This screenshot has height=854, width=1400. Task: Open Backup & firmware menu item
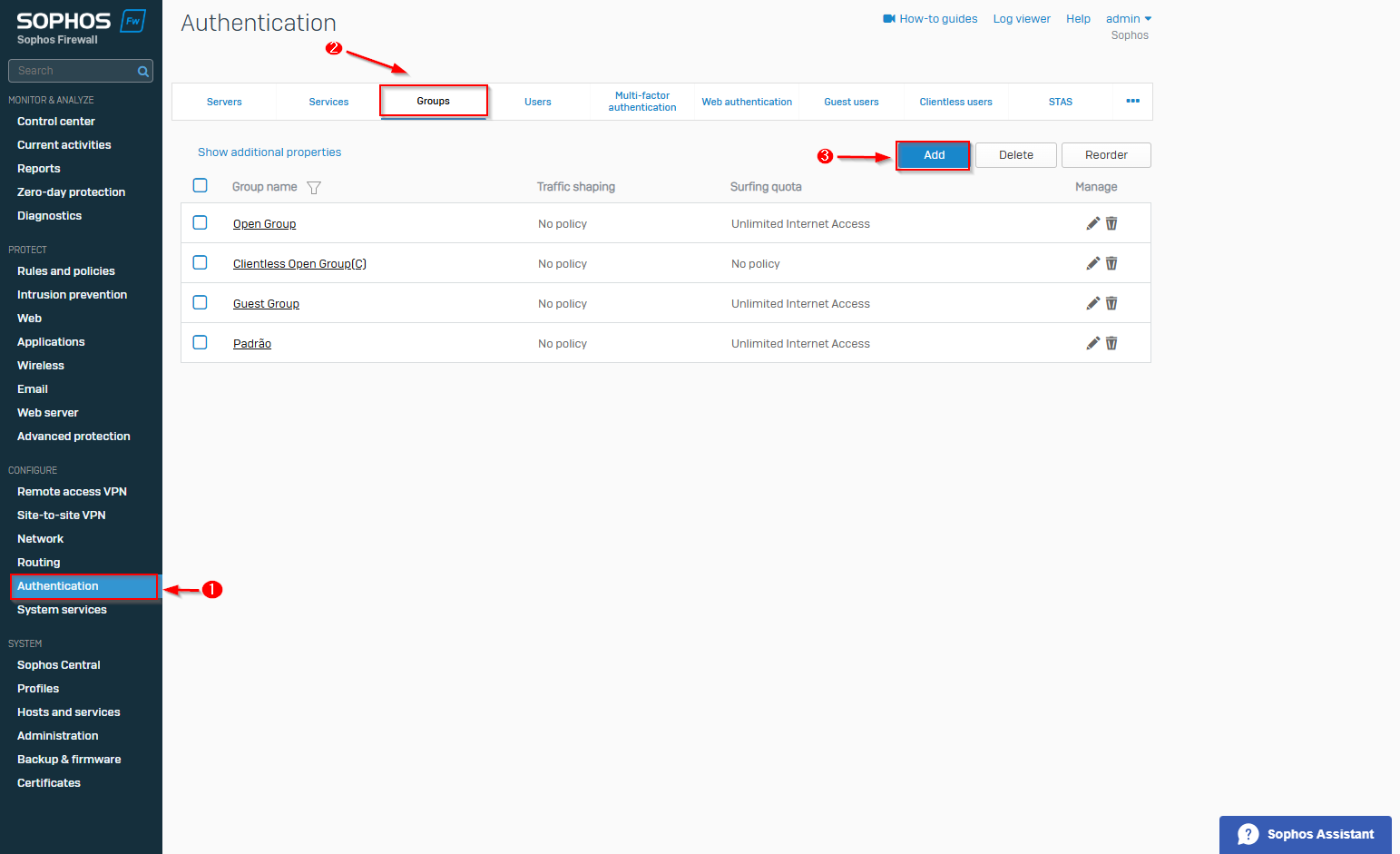[70, 760]
